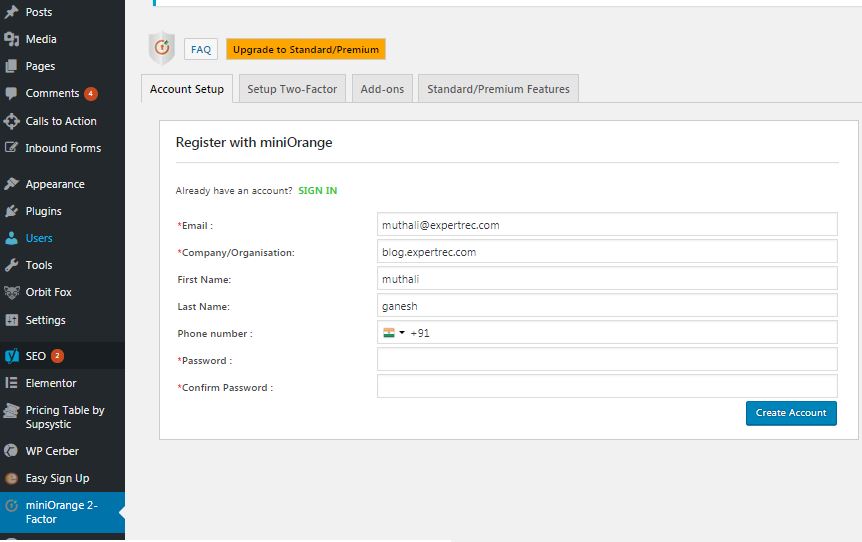Click the WP Cerber icon
This screenshot has height=542, width=862.
click(11, 451)
